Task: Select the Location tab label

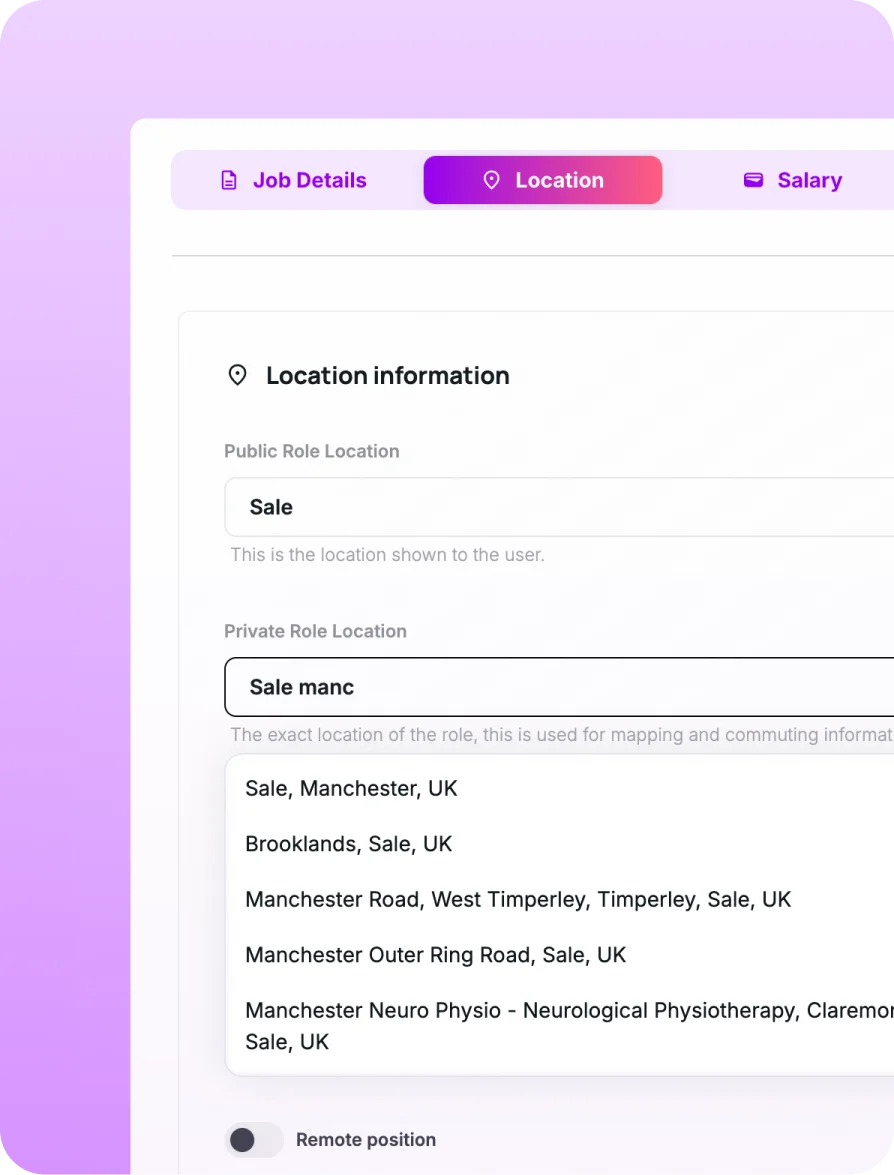Action: point(559,181)
